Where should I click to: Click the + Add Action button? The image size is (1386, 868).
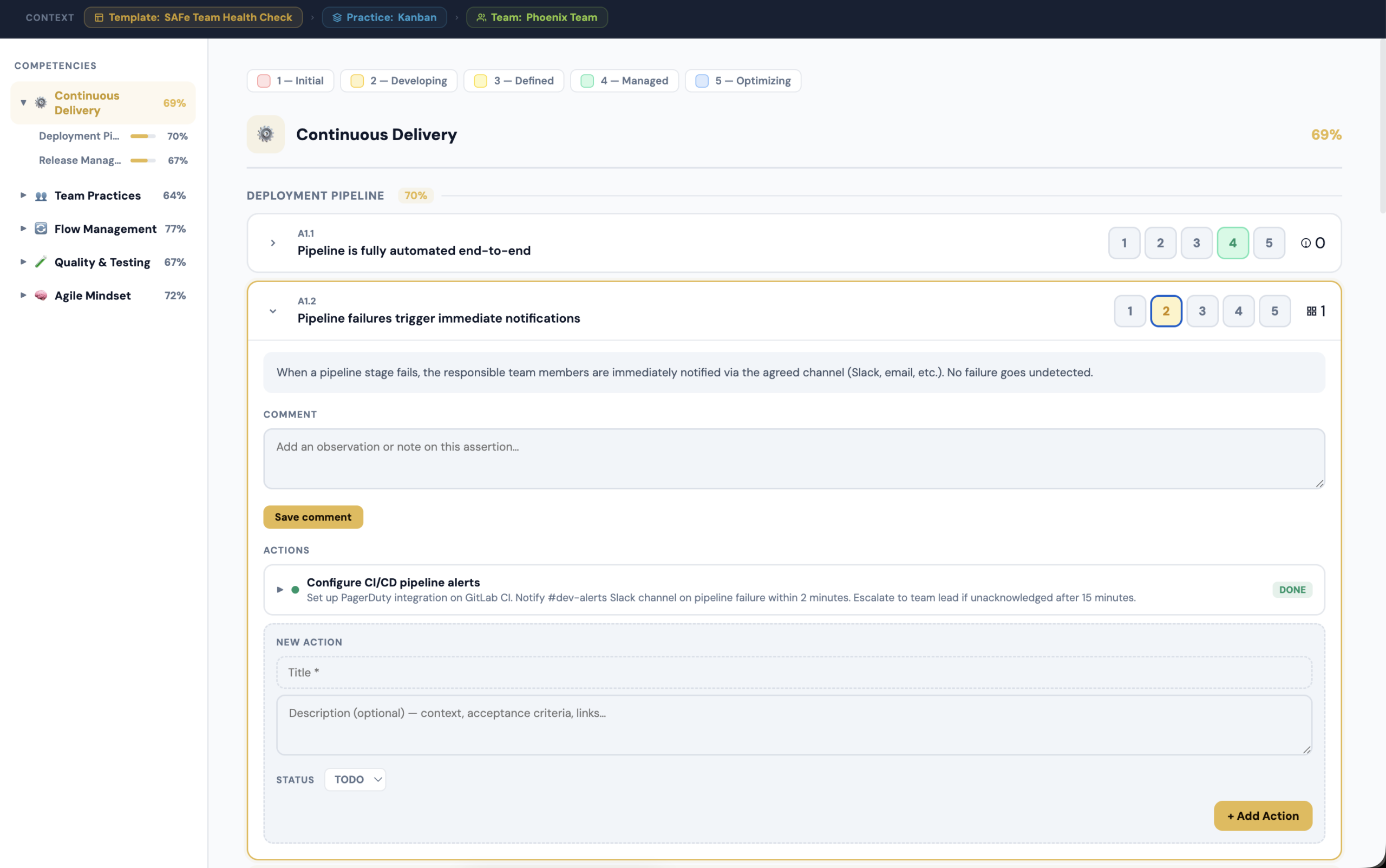click(x=1263, y=816)
